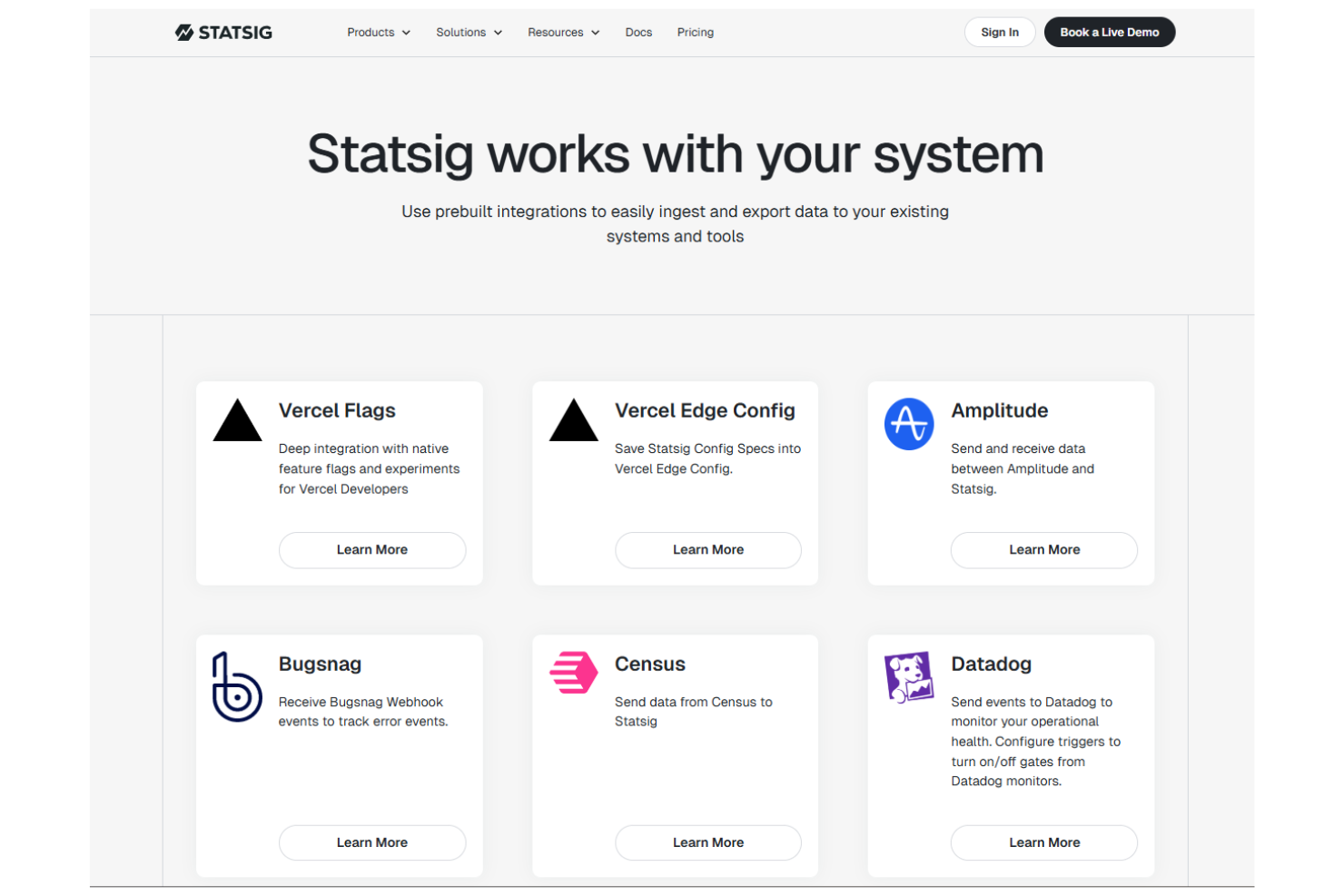Screen dimensions: 1344x896
Task: Click the Datadog card title
Action: [x=992, y=665]
